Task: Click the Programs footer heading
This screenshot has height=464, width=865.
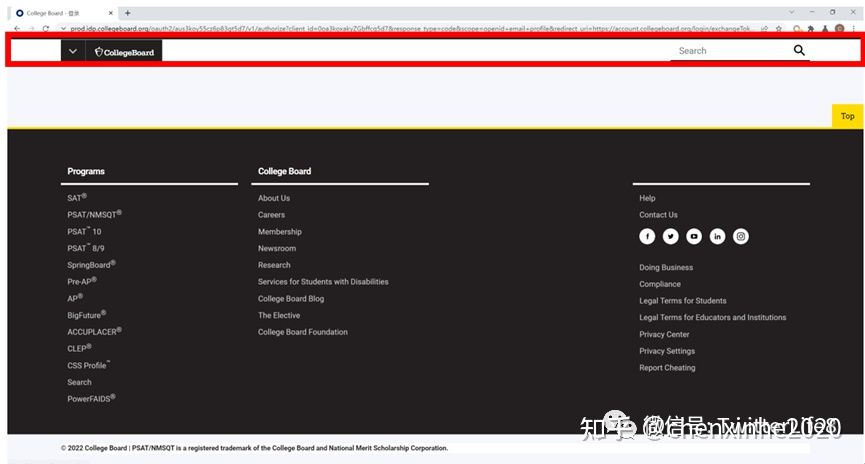Action: click(x=86, y=171)
